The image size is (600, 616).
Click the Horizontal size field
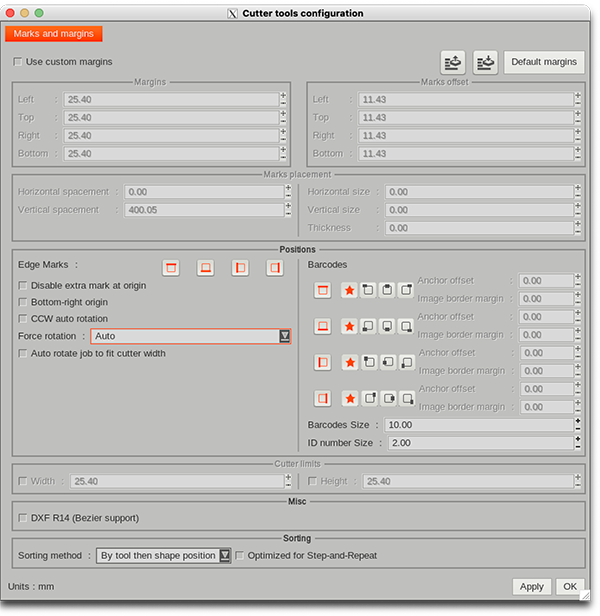479,192
